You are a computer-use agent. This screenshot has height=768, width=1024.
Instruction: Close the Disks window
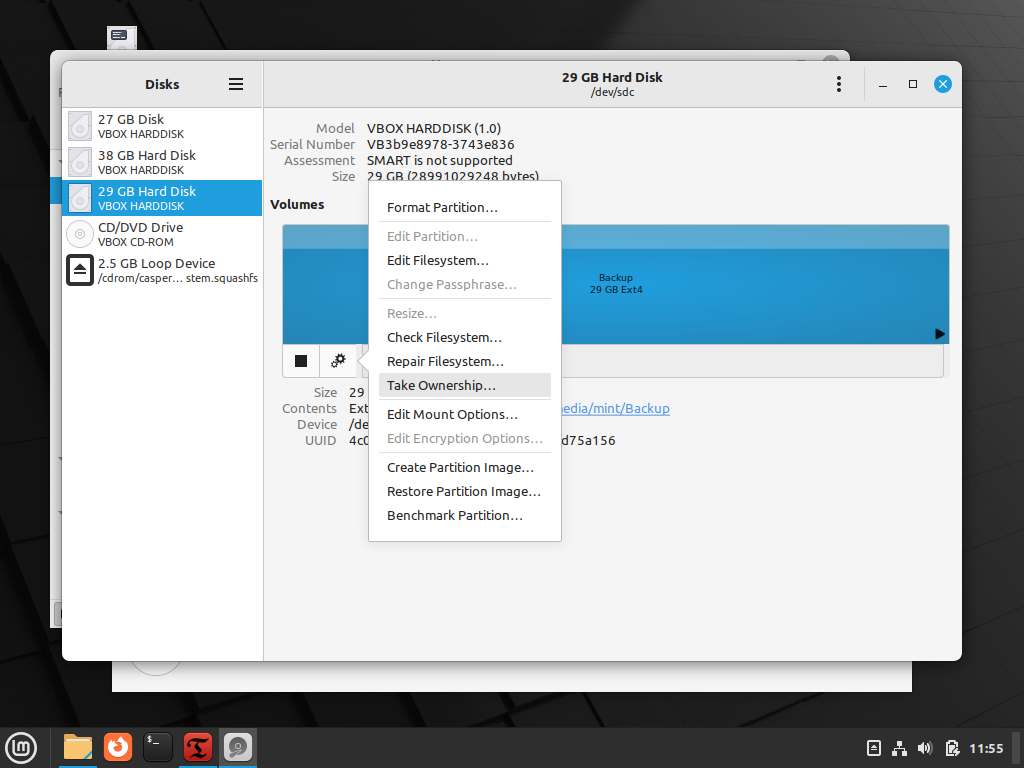pos(942,84)
